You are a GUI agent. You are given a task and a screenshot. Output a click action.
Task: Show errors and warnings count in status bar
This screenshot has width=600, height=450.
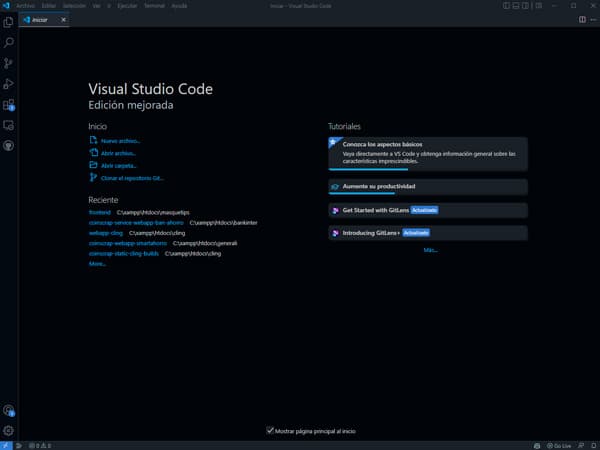pyautogui.click(x=40, y=446)
